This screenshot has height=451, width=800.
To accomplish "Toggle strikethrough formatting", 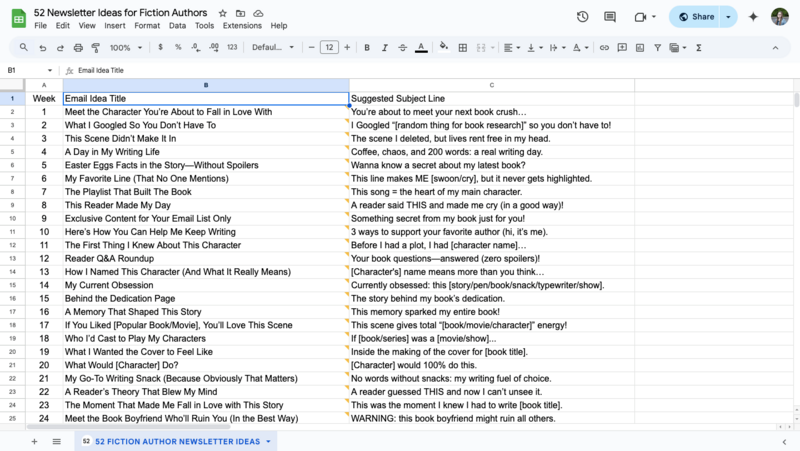I will pos(403,47).
